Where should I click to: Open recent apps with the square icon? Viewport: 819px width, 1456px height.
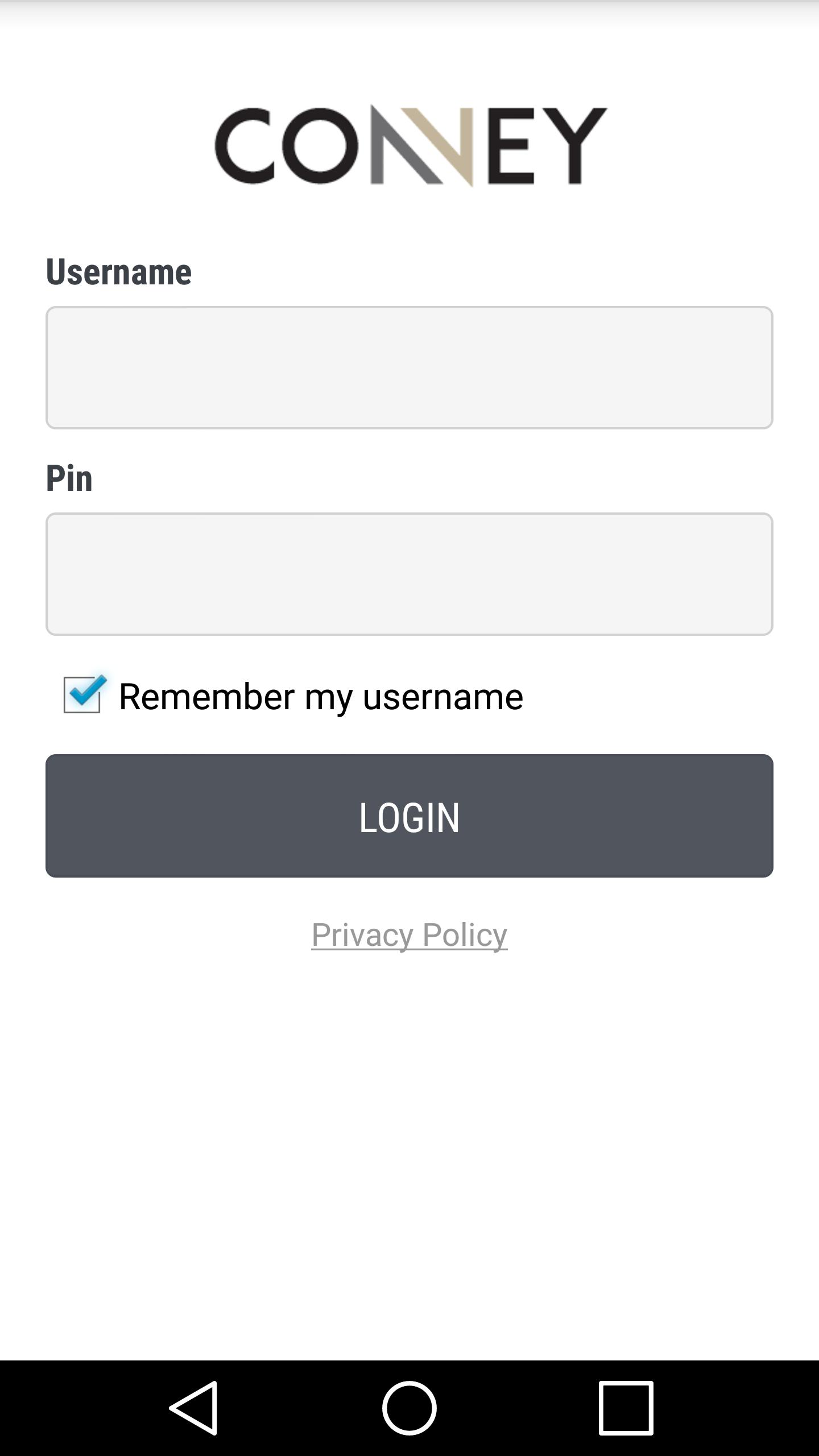point(626,1408)
